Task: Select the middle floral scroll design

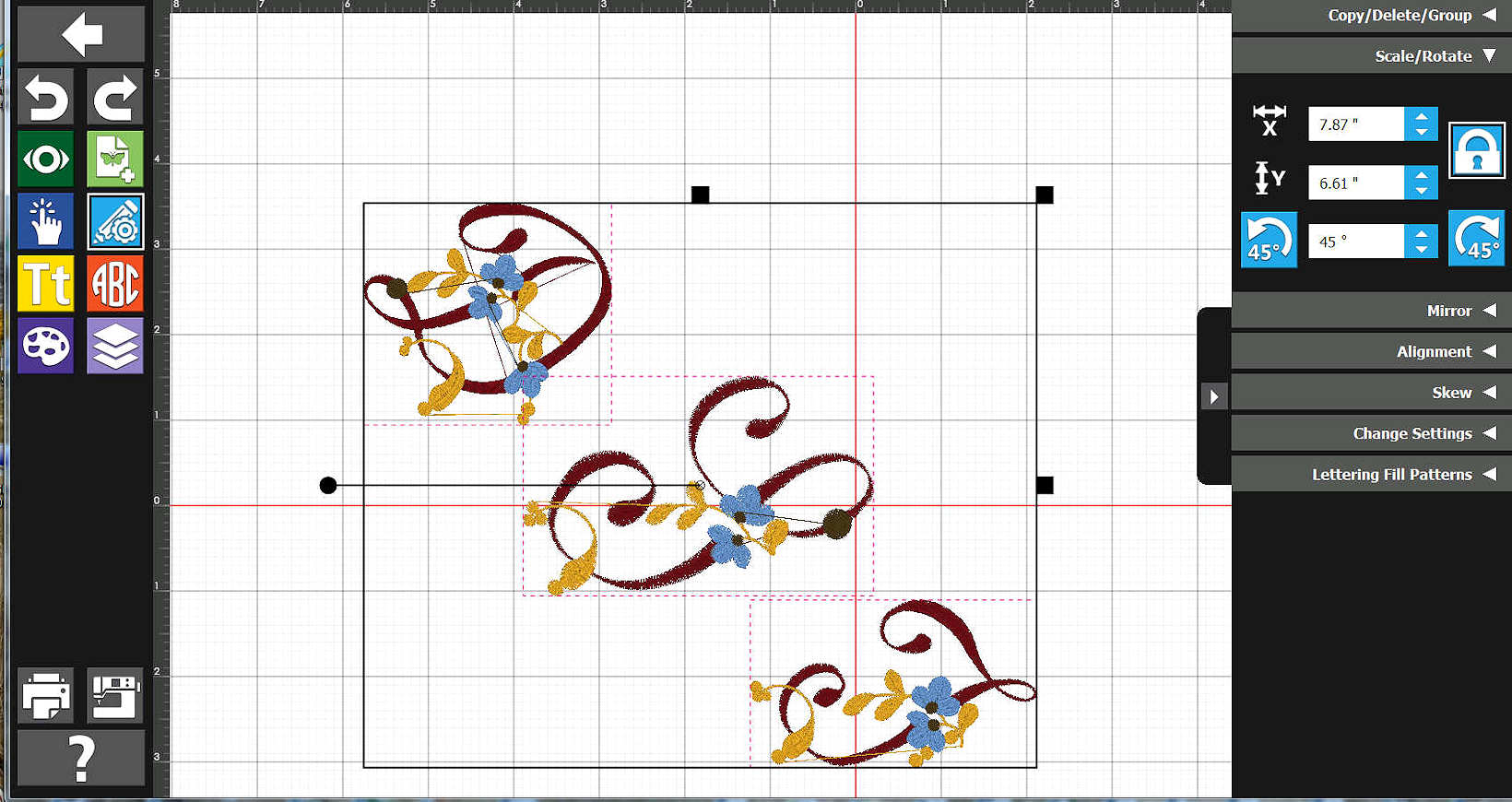Action: click(698, 485)
